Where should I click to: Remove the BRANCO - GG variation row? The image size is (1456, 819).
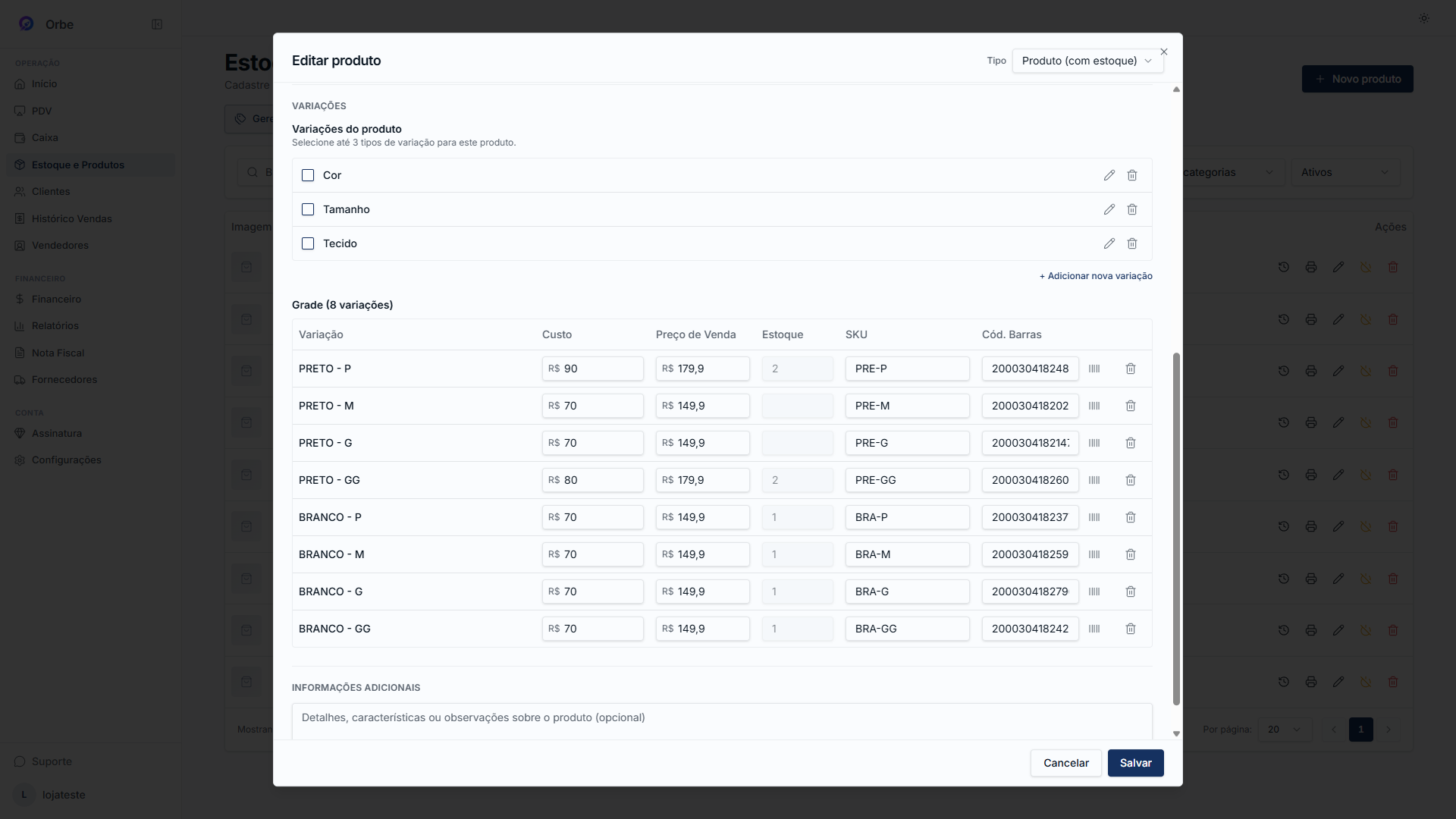click(x=1131, y=629)
